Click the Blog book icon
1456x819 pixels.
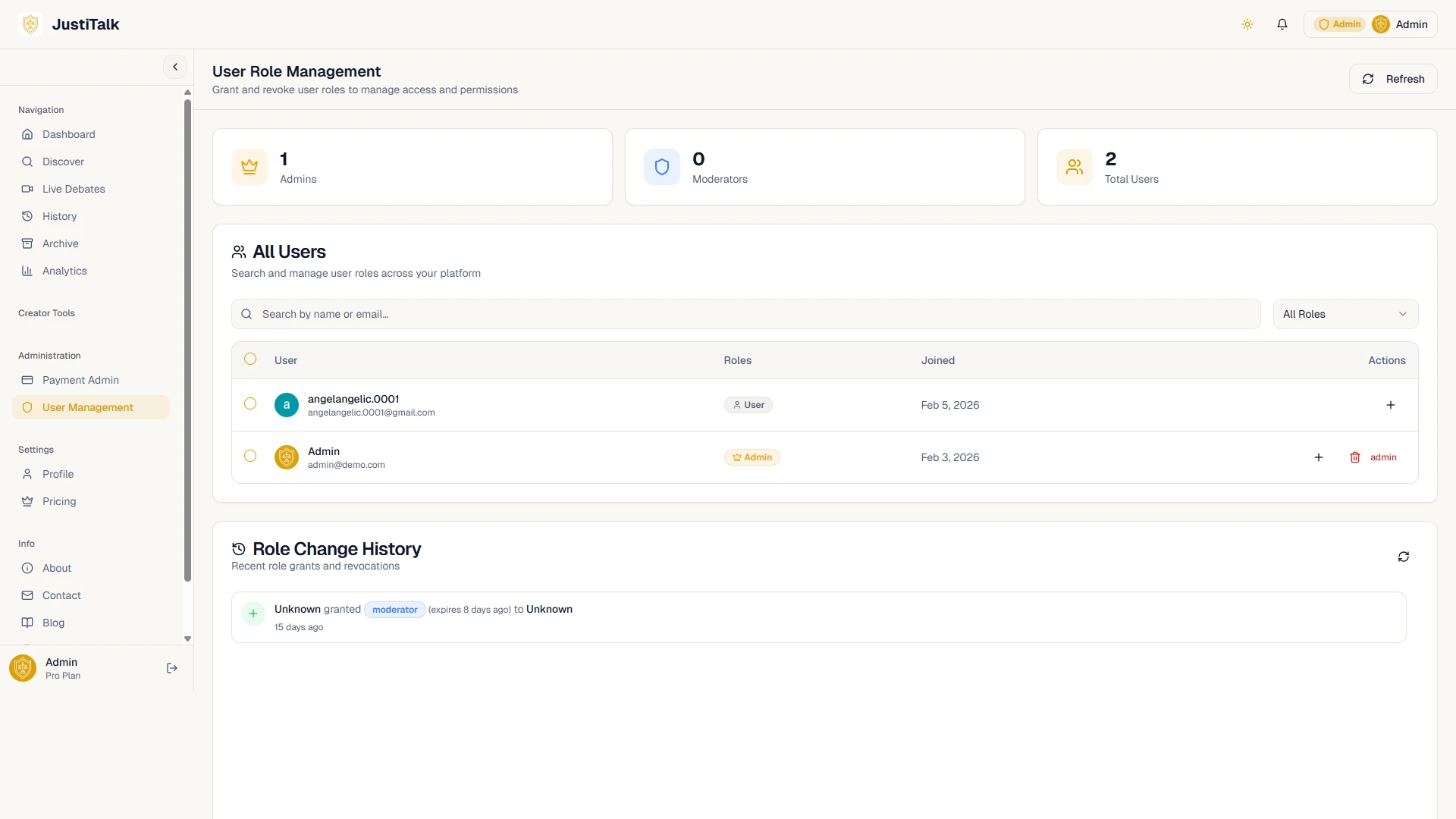27,623
